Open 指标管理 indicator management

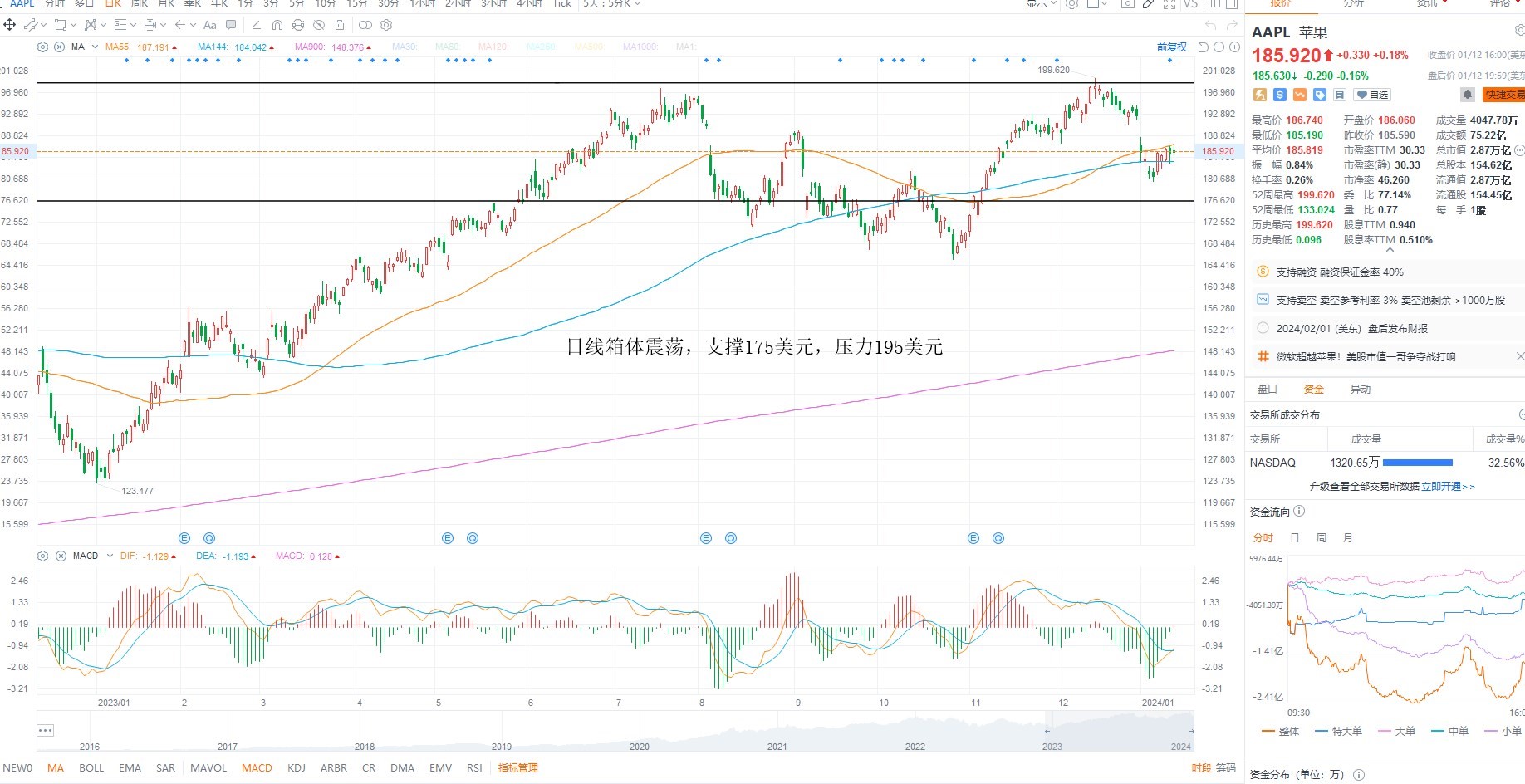518,768
